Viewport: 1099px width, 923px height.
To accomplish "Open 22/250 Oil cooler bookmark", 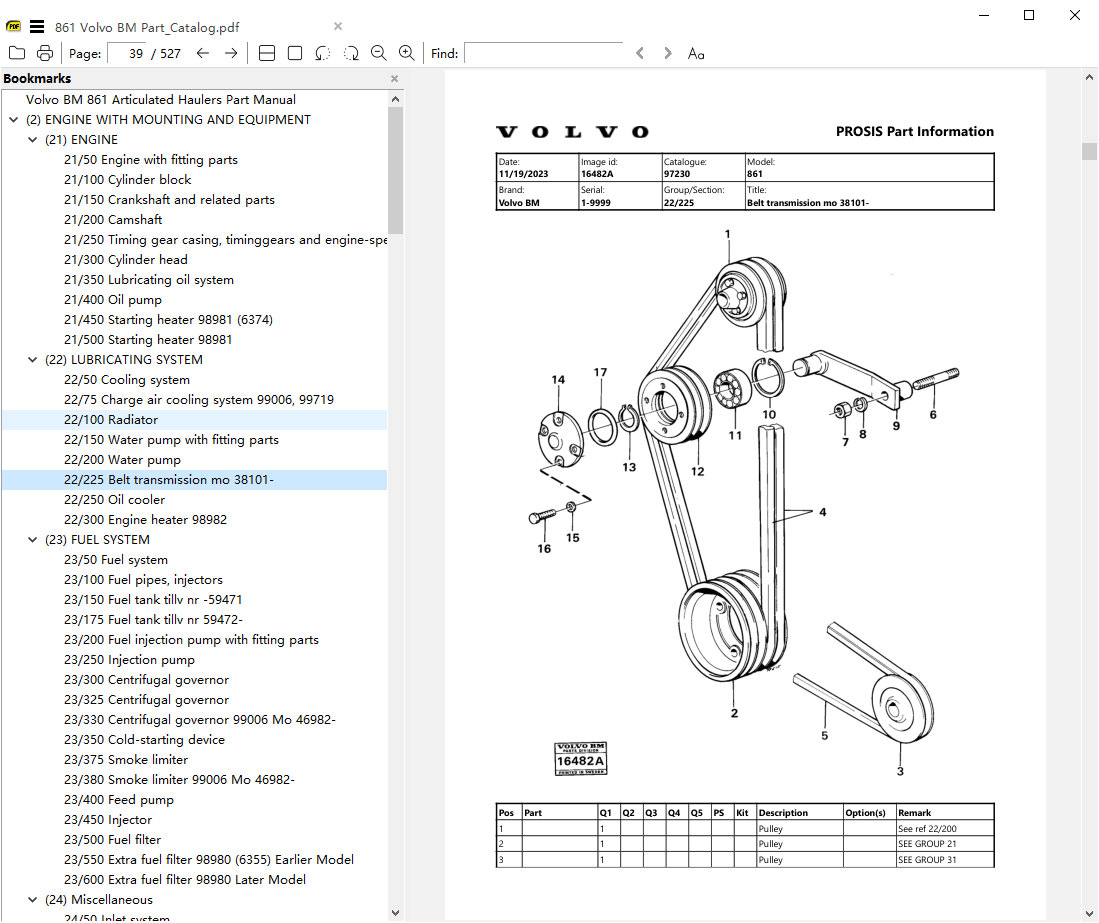I will coord(114,500).
